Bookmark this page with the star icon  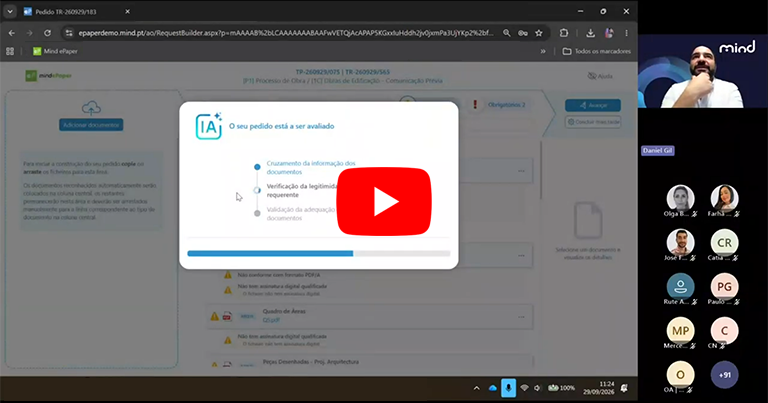pyautogui.click(x=539, y=33)
